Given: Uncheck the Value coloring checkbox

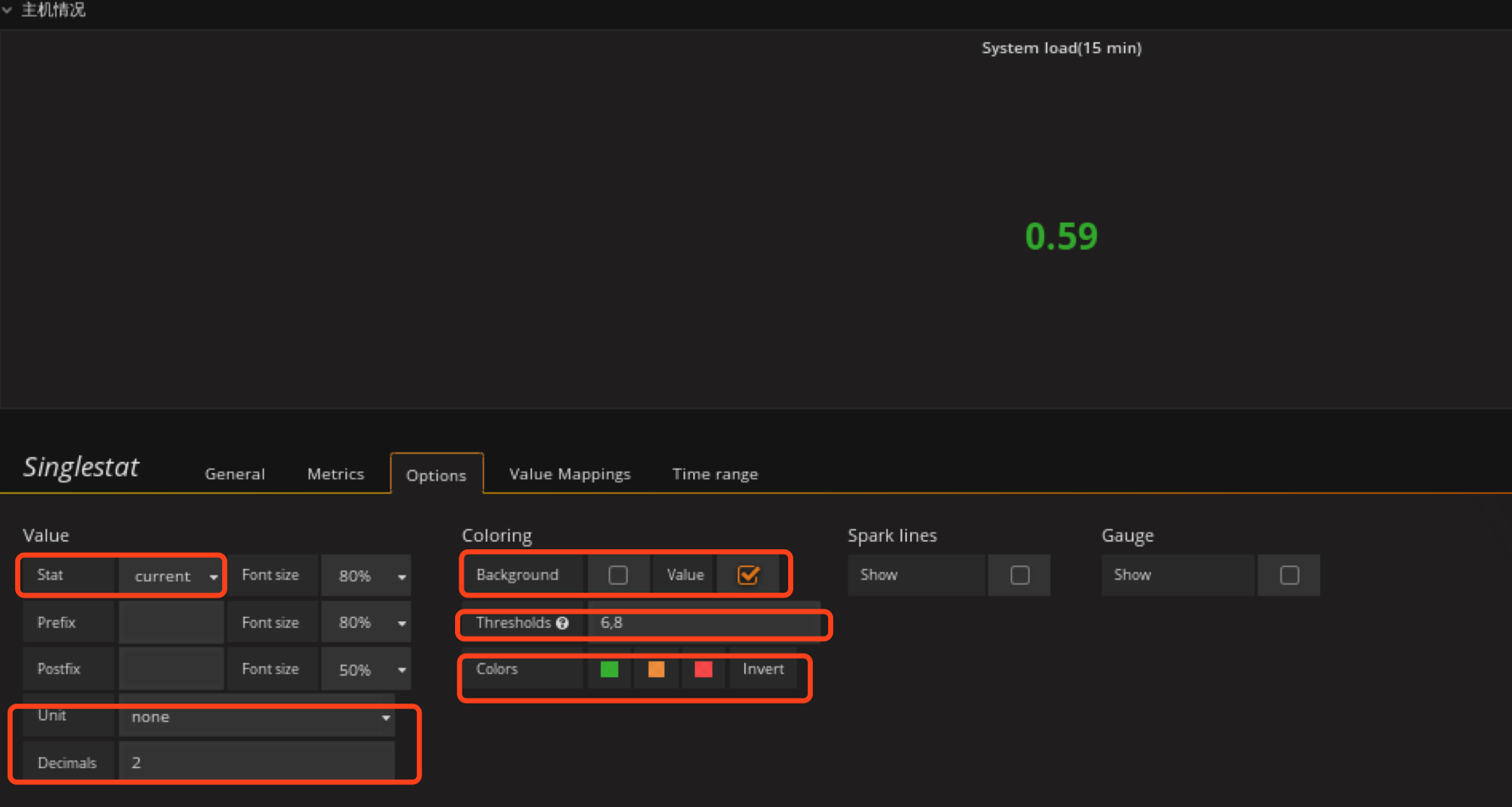Looking at the screenshot, I should click(748, 576).
